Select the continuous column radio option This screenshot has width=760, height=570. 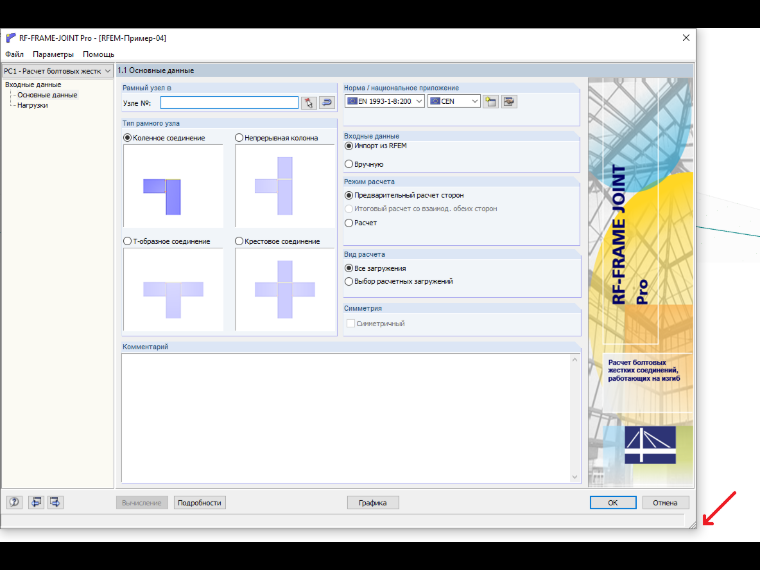pyautogui.click(x=239, y=138)
